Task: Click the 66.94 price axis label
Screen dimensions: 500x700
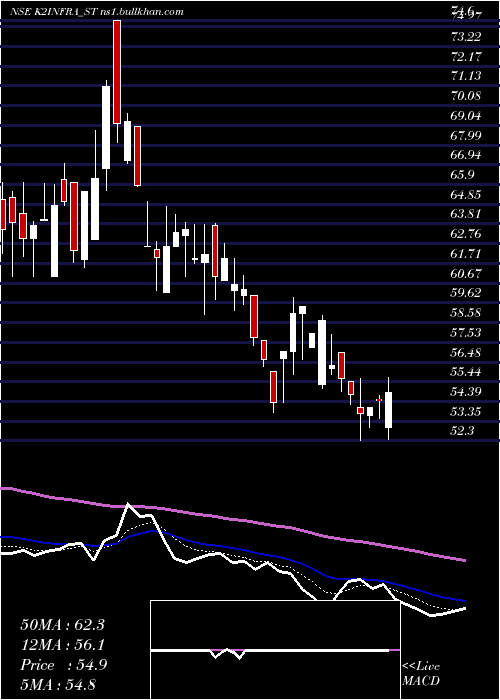Action: [467, 155]
